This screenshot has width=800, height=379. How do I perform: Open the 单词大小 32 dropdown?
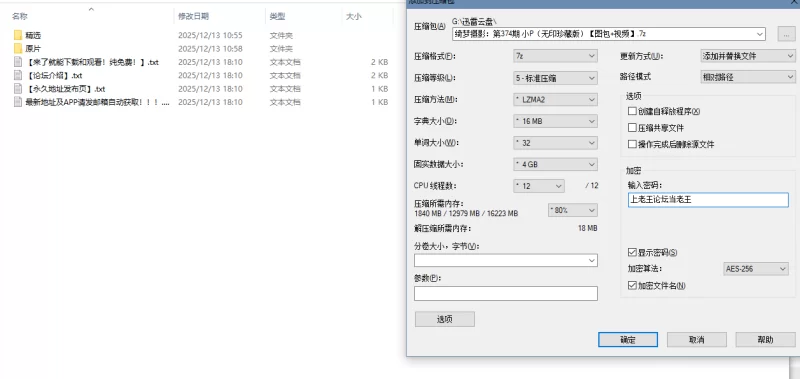point(555,143)
